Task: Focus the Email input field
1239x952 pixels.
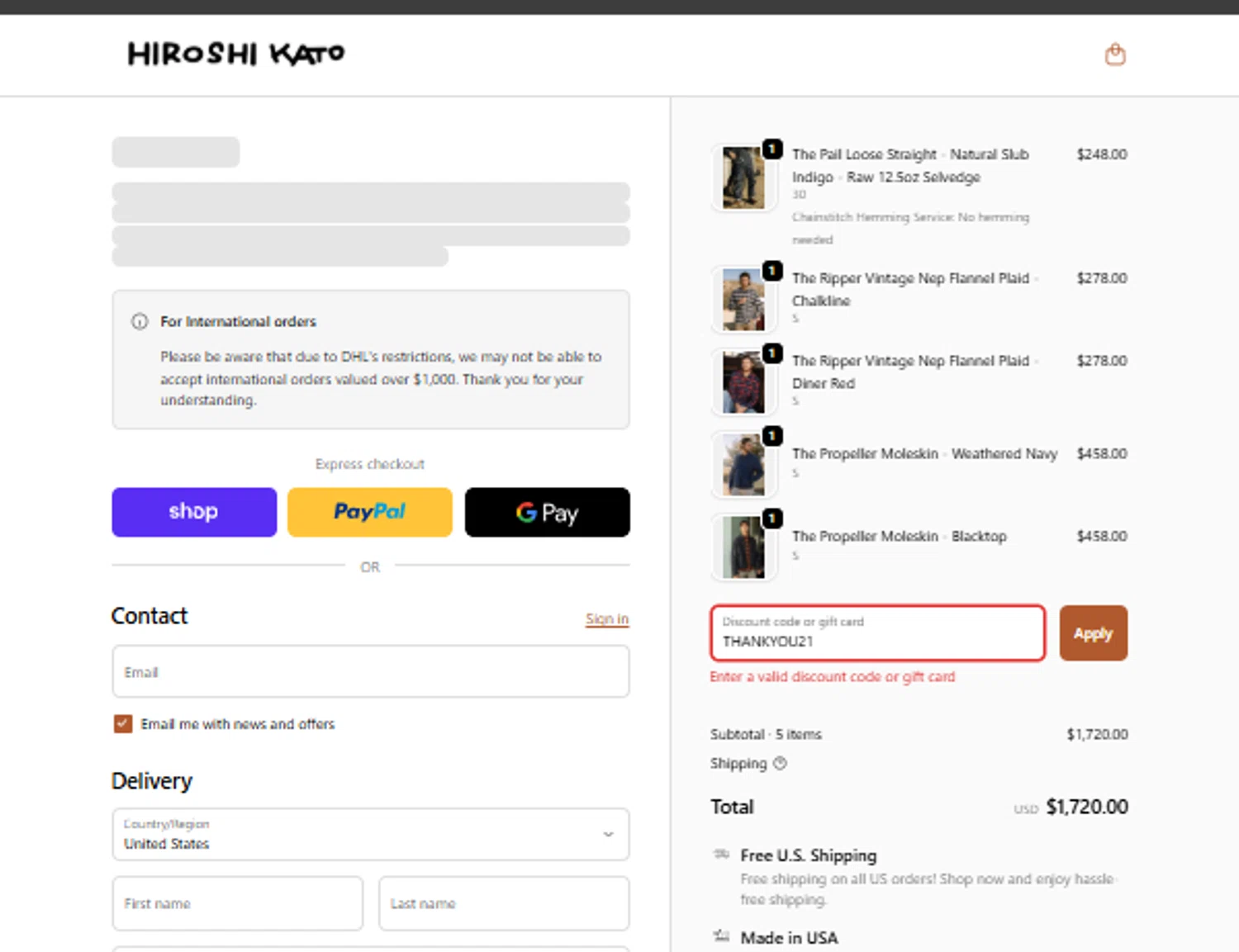Action: [x=370, y=671]
